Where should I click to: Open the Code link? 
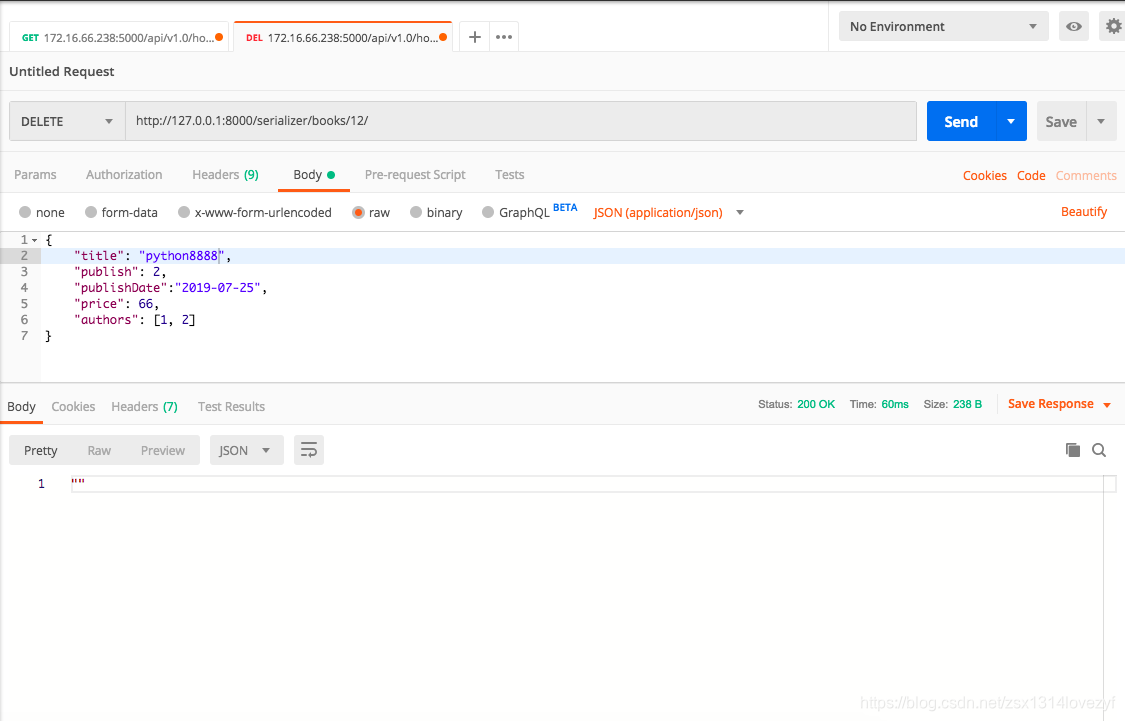pos(1031,176)
